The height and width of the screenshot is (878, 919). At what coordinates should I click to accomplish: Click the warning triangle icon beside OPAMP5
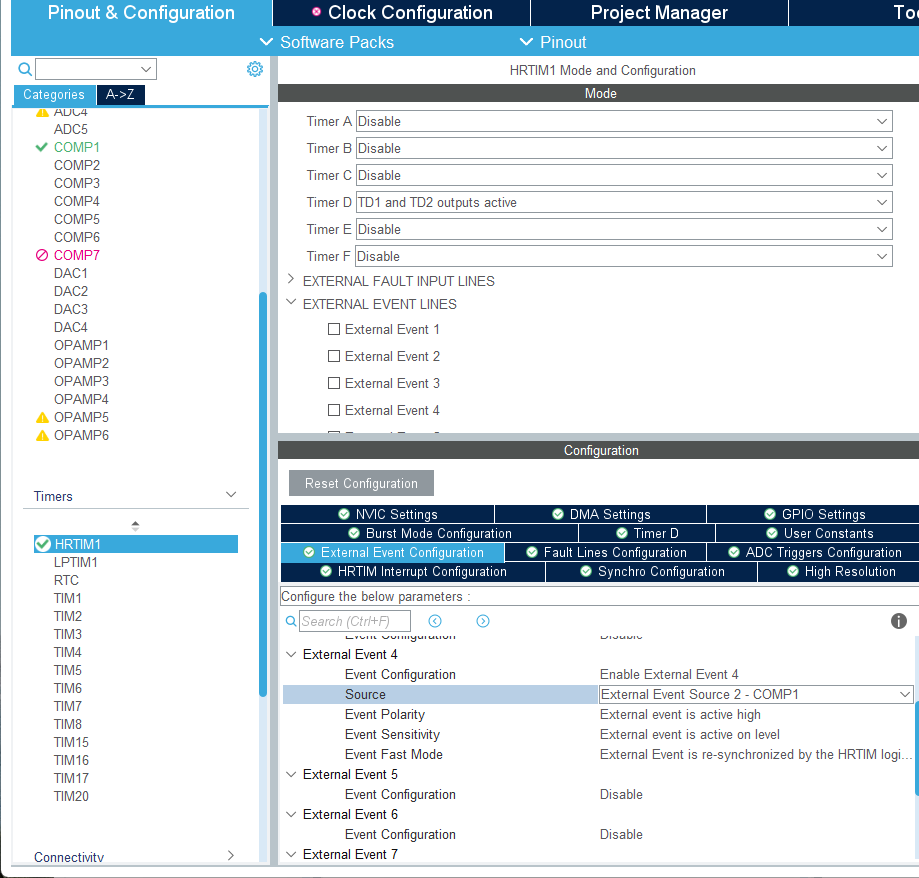[x=41, y=417]
